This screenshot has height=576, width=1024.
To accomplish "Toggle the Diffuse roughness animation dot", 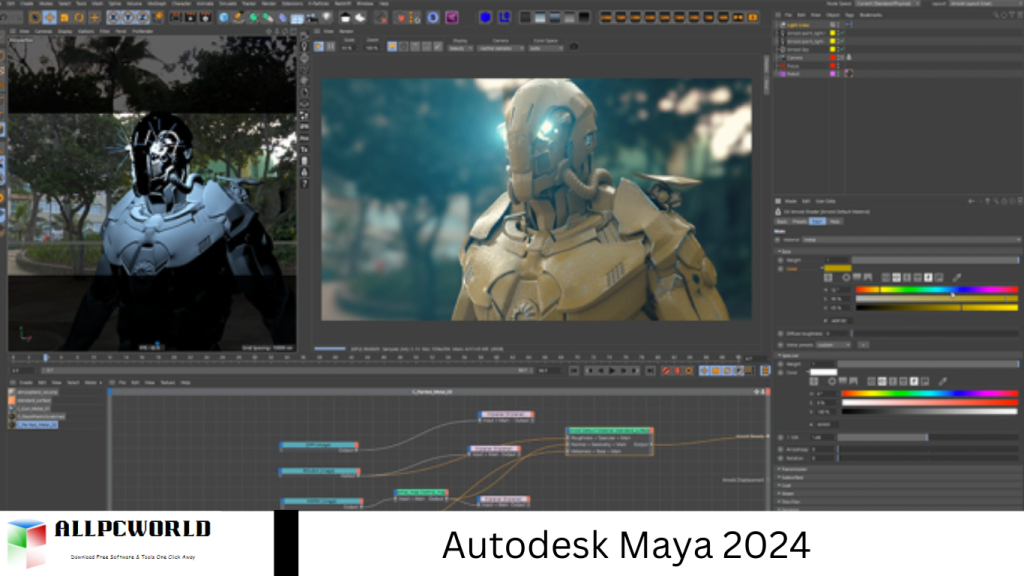I will coord(781,334).
